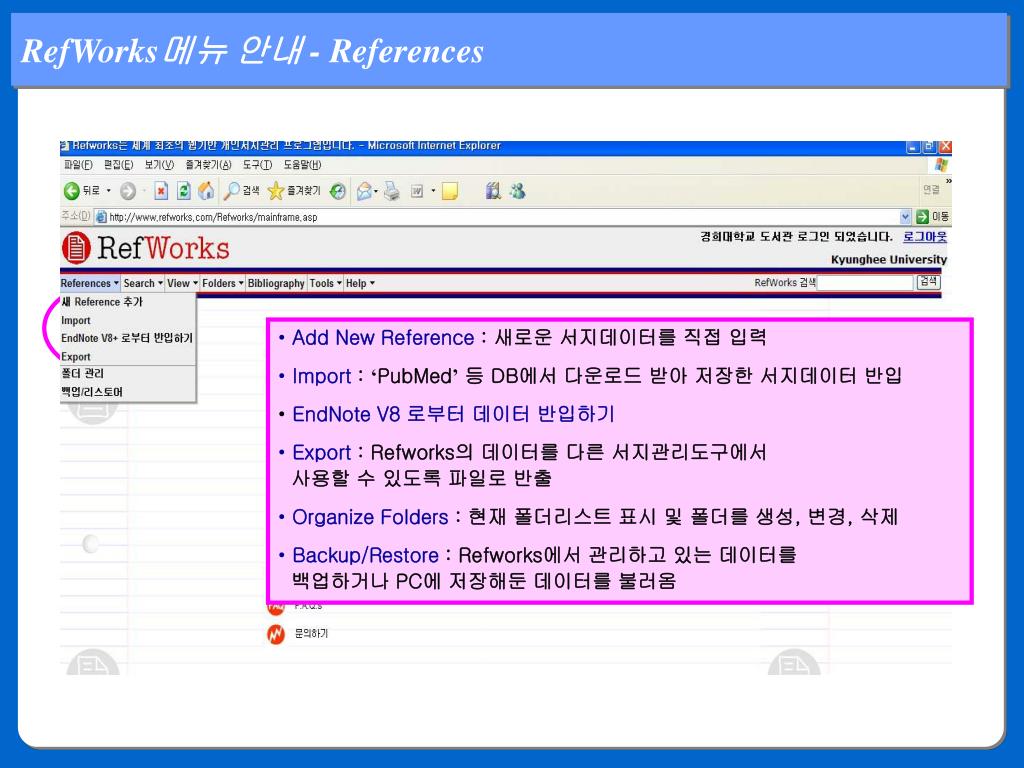Click the grey Forward arrow button
1024x768 pixels.
coord(128,191)
